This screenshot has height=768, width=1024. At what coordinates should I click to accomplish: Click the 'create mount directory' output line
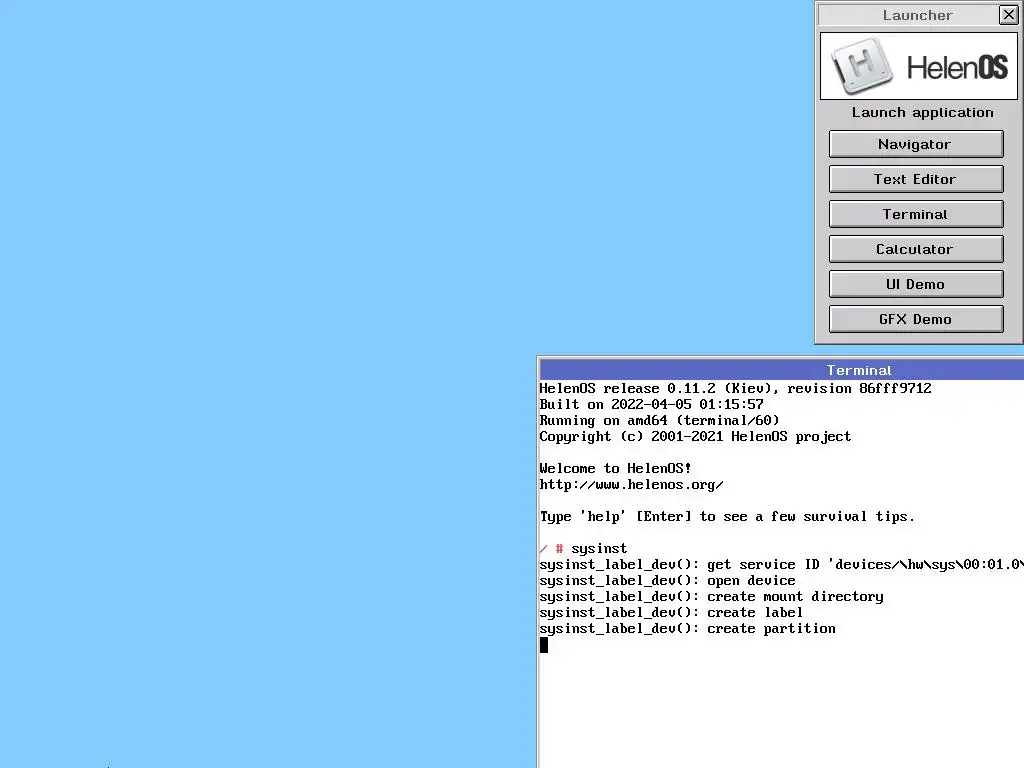click(x=712, y=596)
